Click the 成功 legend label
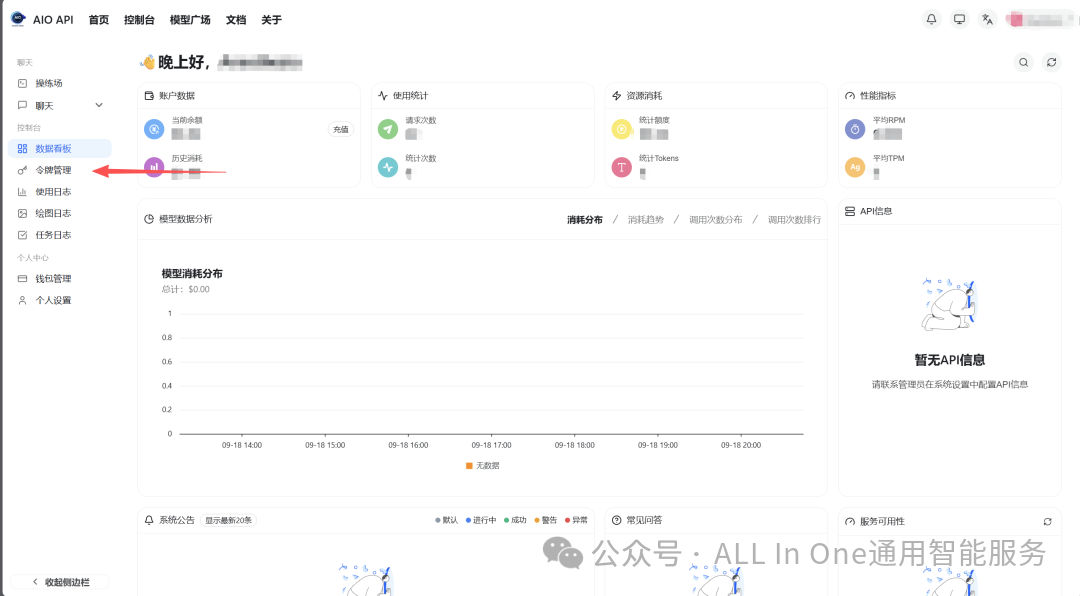This screenshot has width=1080, height=596. coord(515,520)
